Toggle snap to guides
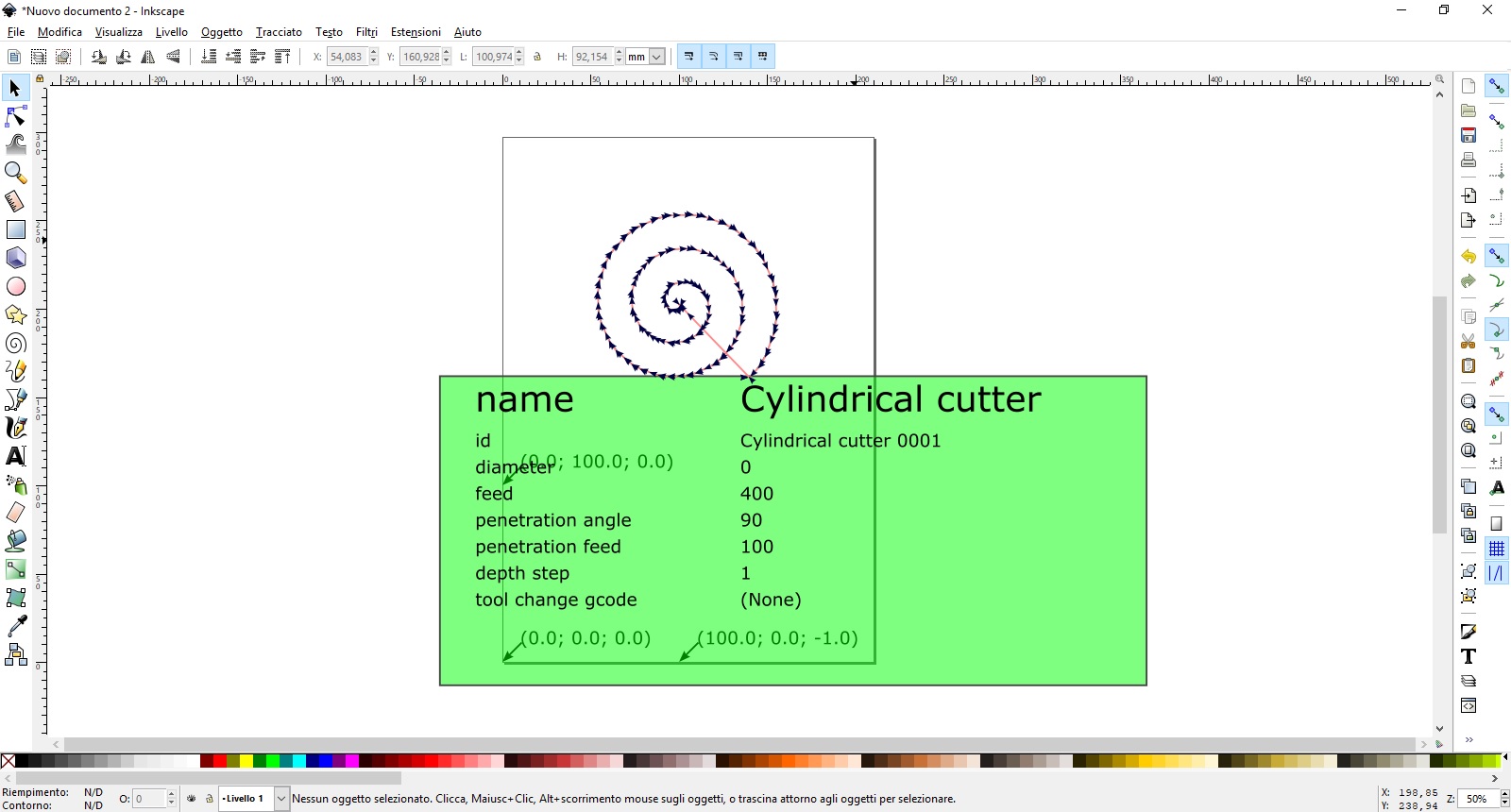The image size is (1511, 812). pyautogui.click(x=1497, y=573)
